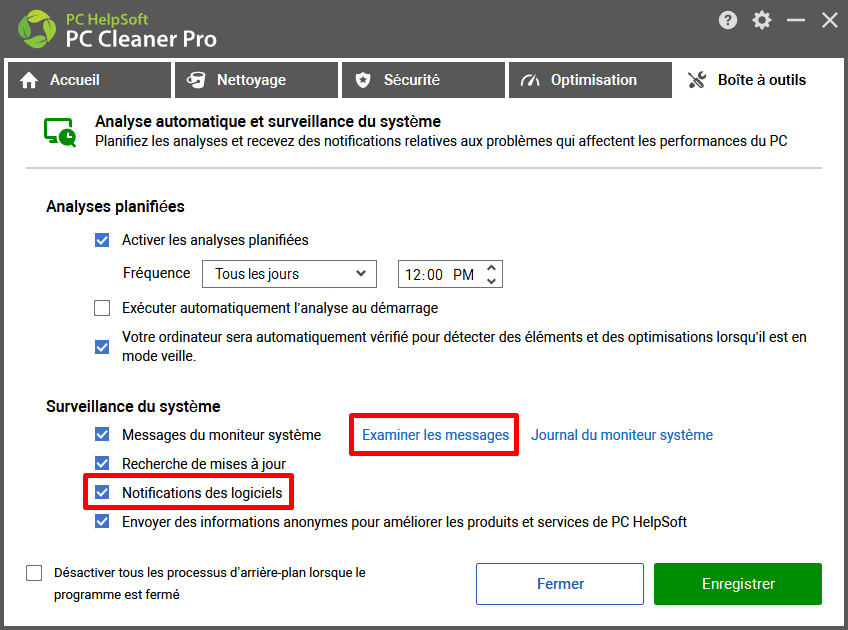Switch to the Optimisation tab
The image size is (848, 630).
[590, 80]
